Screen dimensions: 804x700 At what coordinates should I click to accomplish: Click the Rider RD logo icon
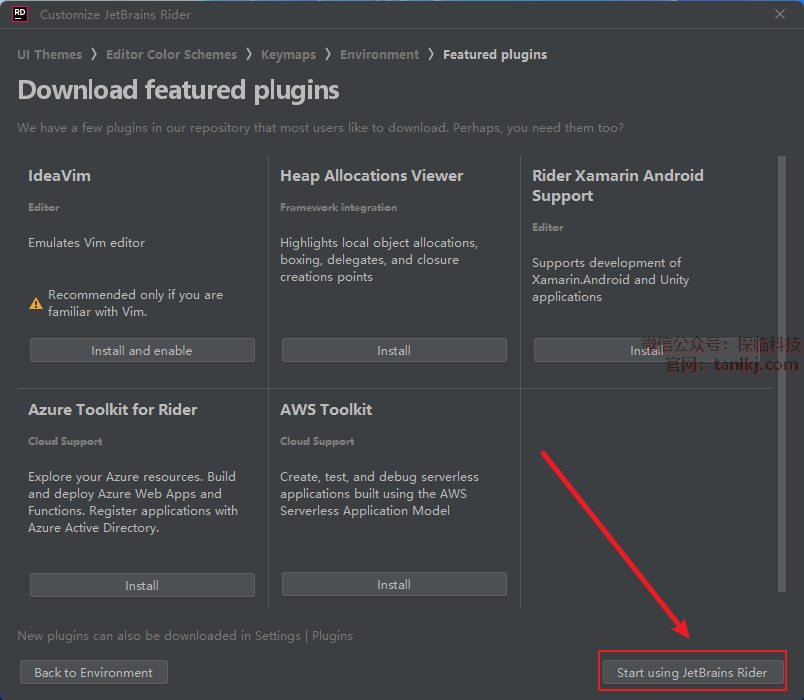click(19, 14)
